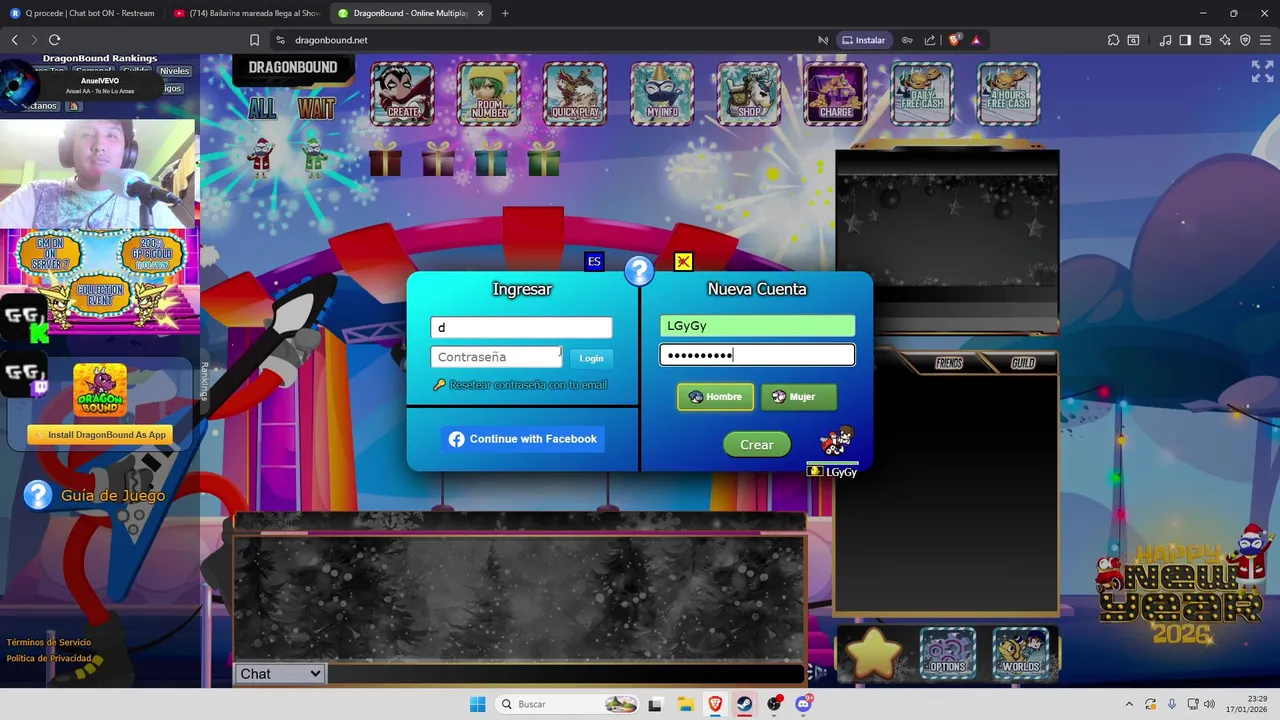This screenshot has width=1280, height=720.
Task: Open the Charge treasure chest icon
Action: pos(836,93)
